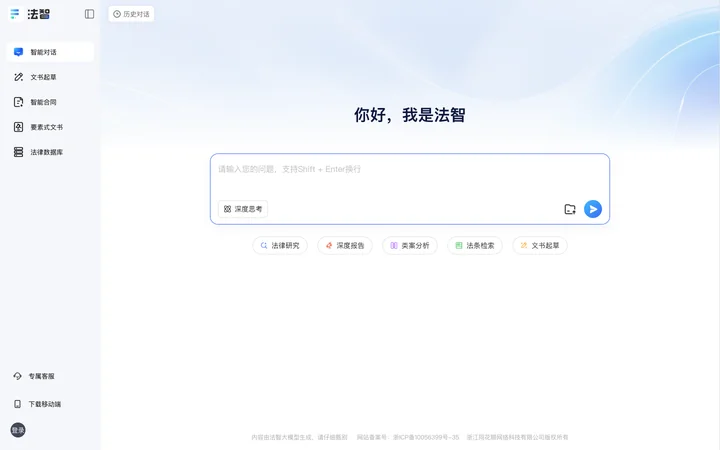Choose the 法条检索 quick action

point(475,246)
